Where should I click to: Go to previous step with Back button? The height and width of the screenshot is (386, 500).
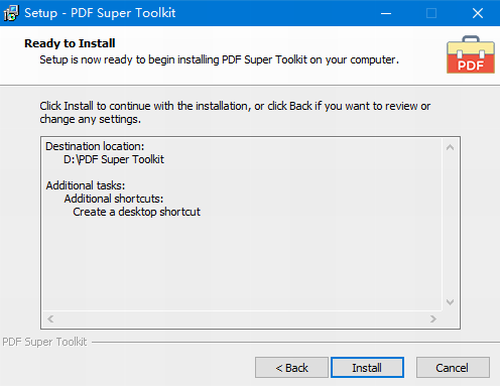pyautogui.click(x=292, y=368)
